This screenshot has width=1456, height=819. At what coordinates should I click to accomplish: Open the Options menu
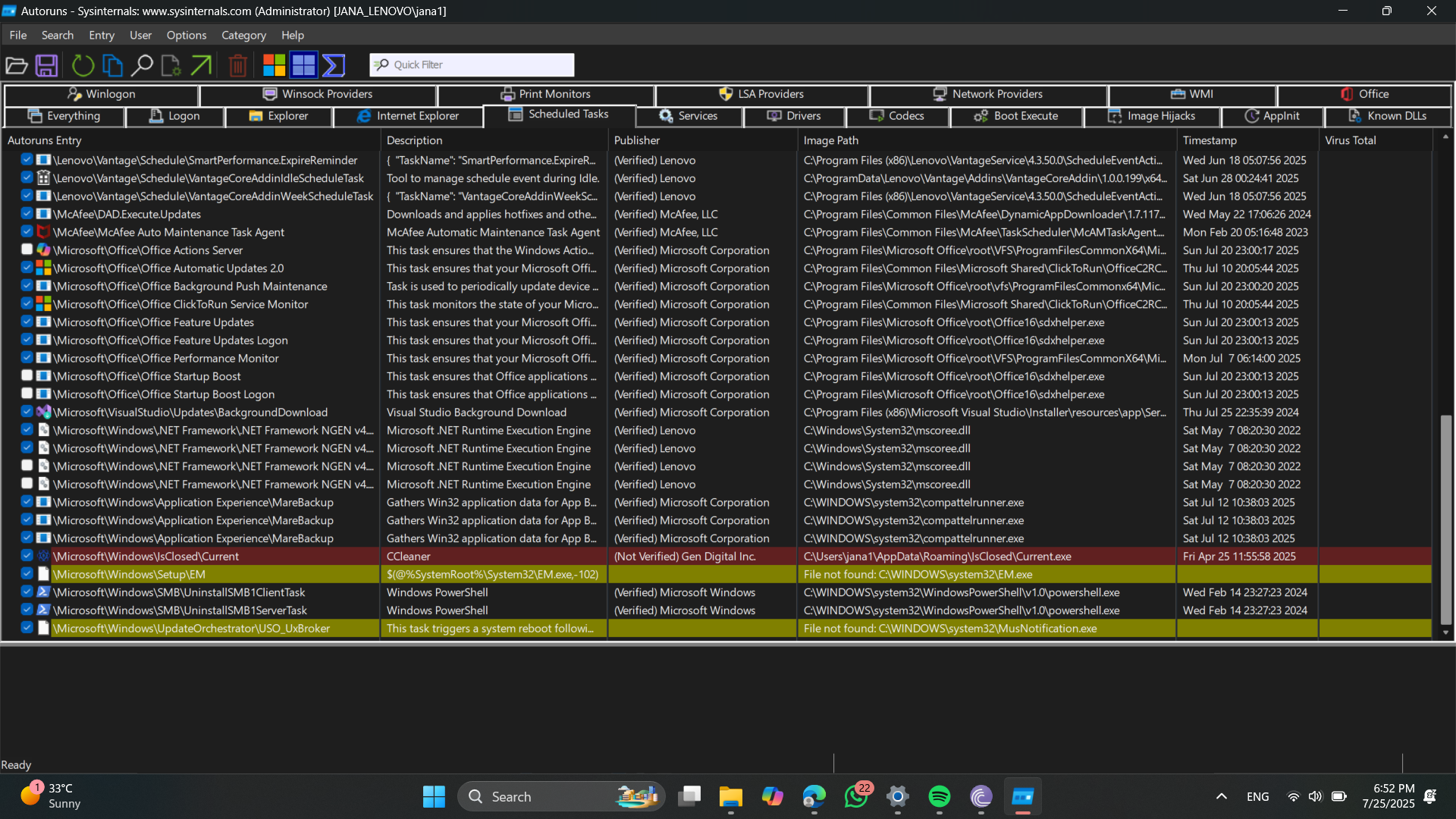coord(187,35)
